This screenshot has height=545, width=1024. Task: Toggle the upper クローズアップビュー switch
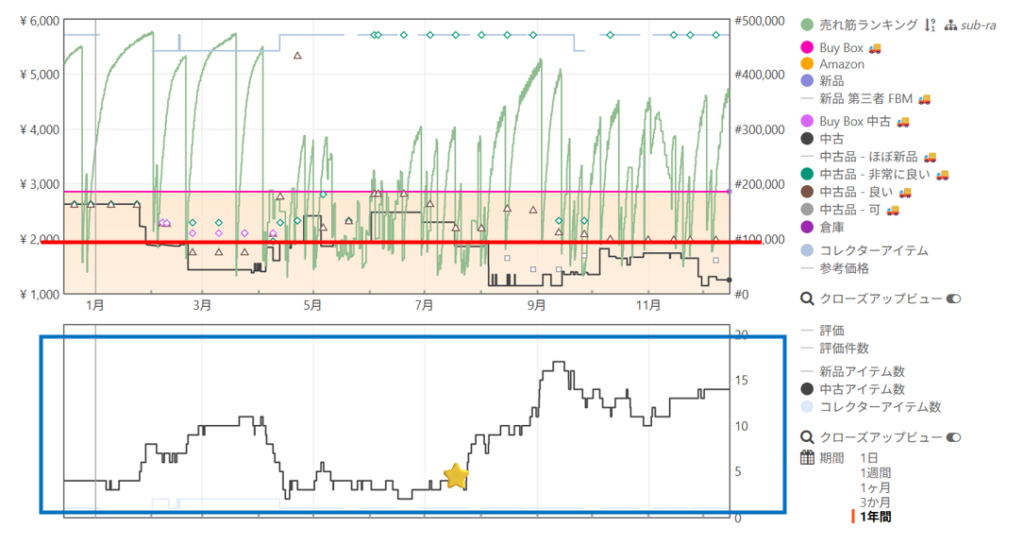(x=952, y=298)
